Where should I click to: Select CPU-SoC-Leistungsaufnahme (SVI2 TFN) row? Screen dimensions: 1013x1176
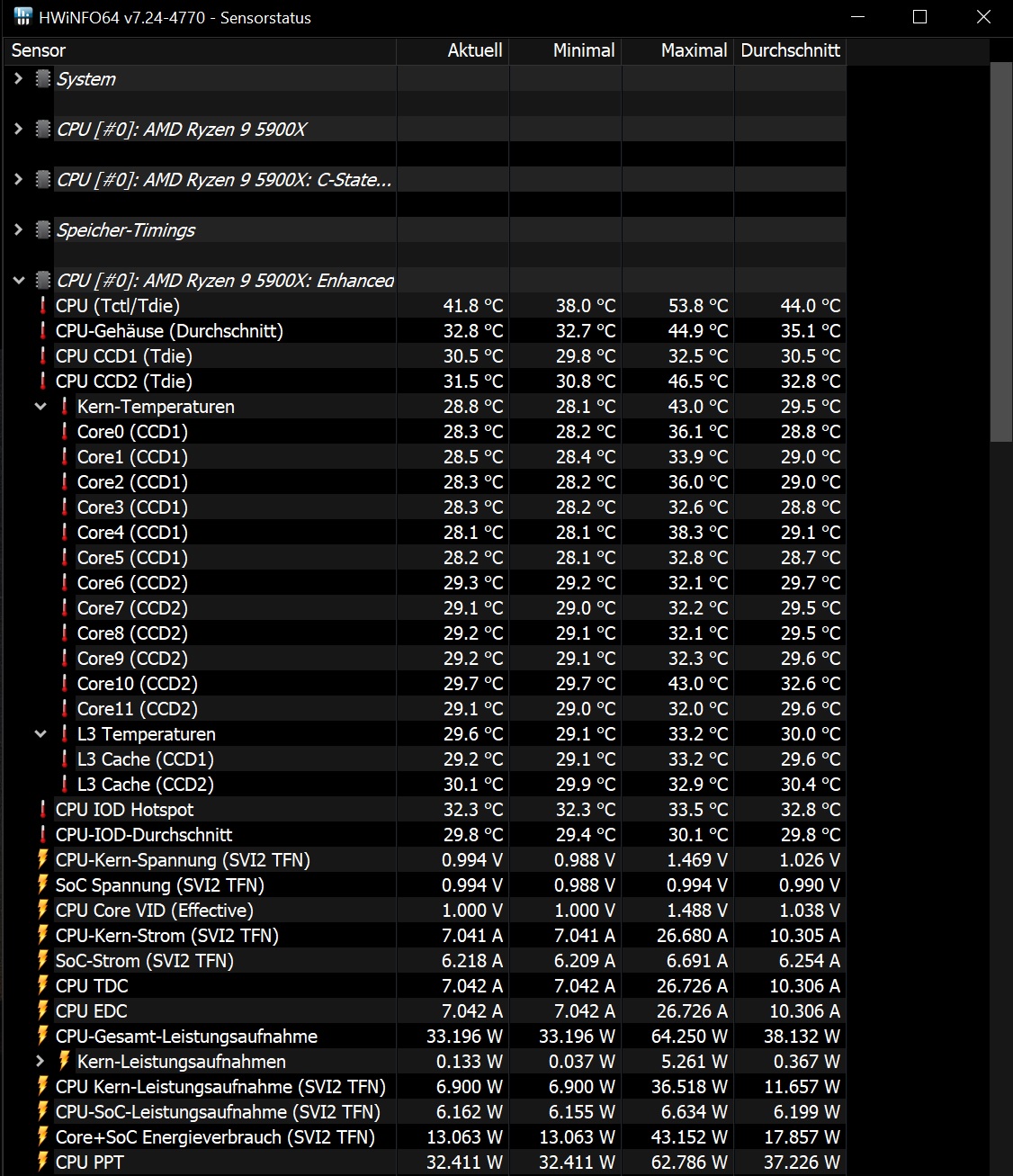(x=425, y=1111)
